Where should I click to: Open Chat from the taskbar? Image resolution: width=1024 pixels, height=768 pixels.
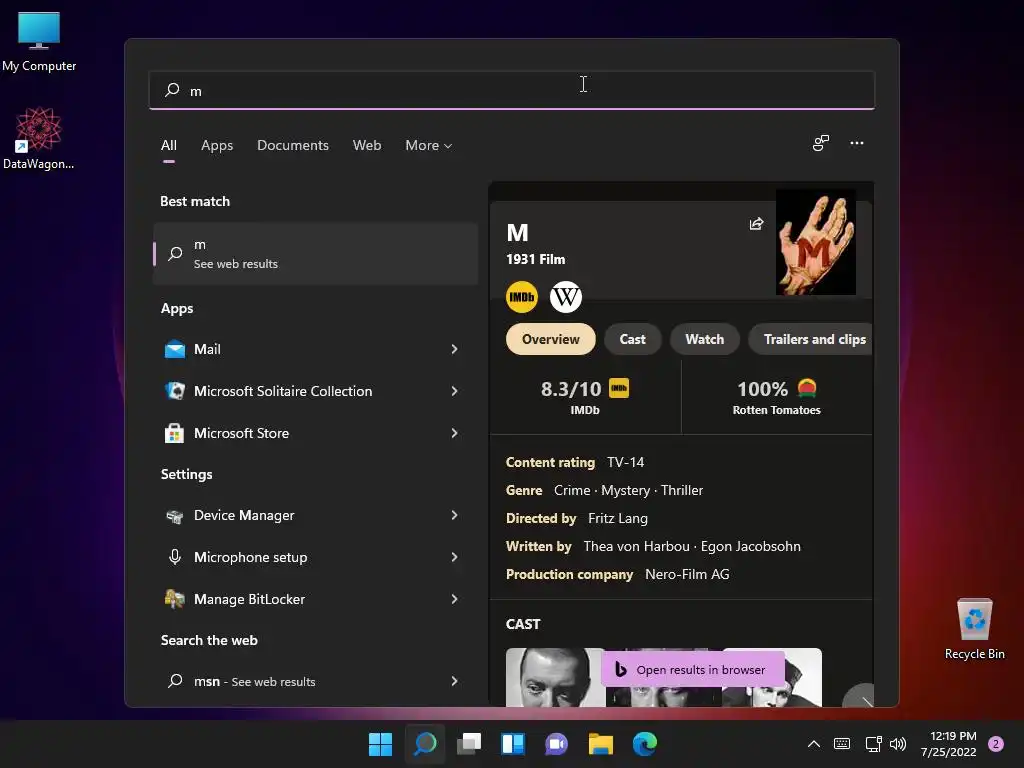tap(556, 744)
